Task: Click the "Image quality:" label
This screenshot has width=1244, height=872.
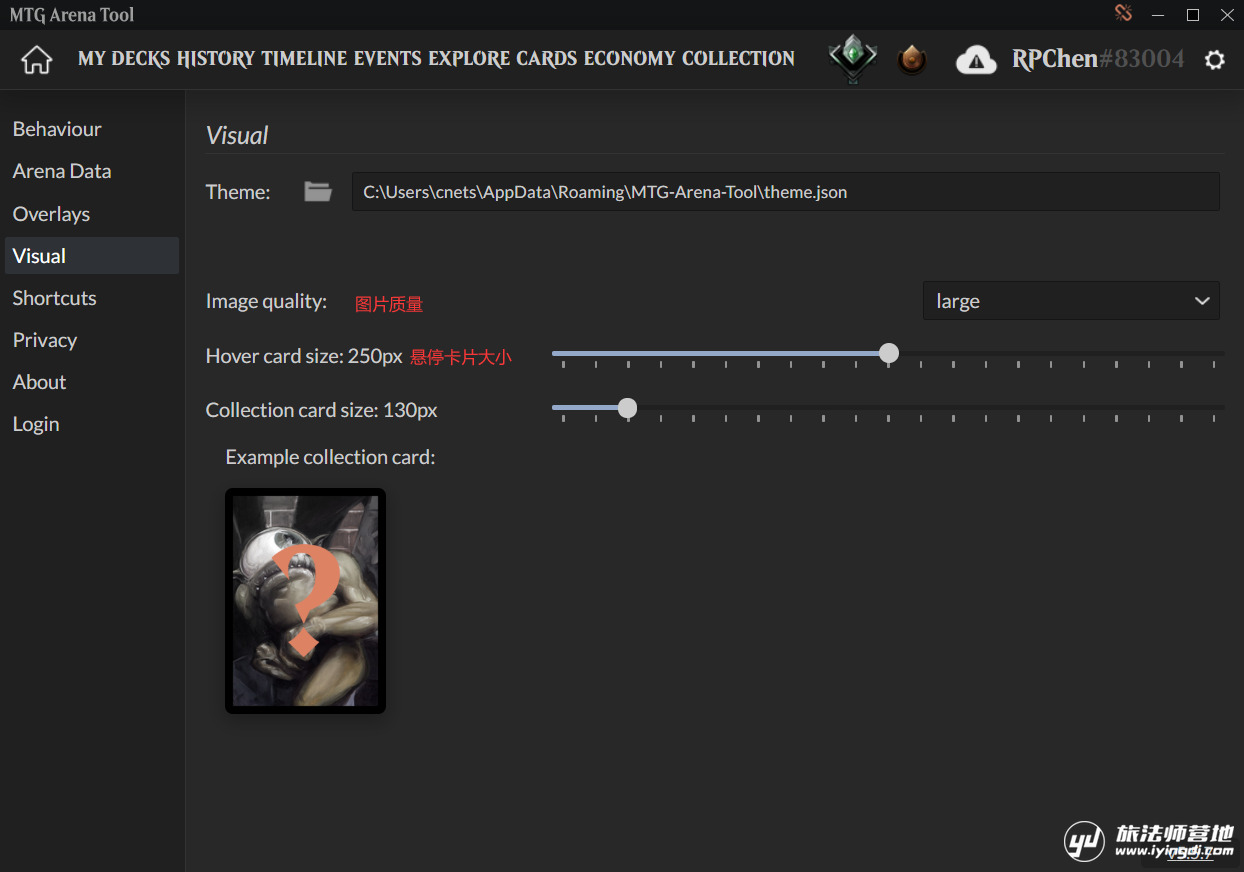Action: tap(266, 301)
